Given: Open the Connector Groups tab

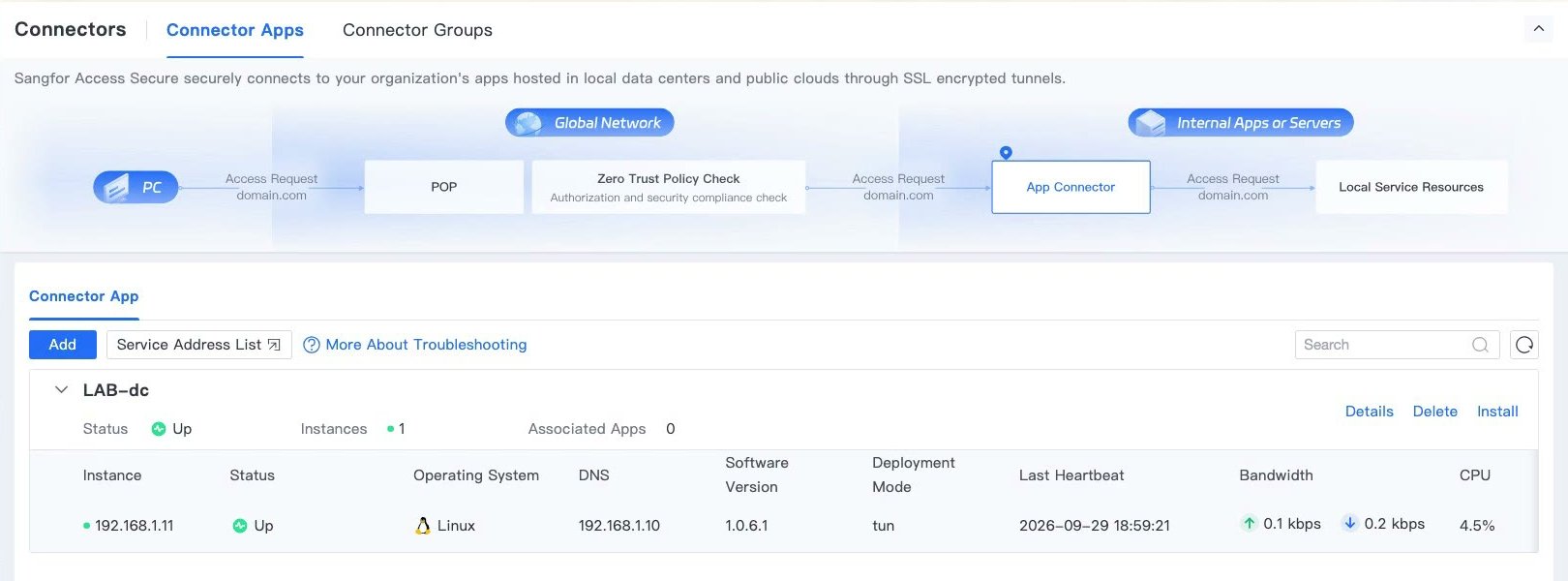Looking at the screenshot, I should pyautogui.click(x=417, y=30).
